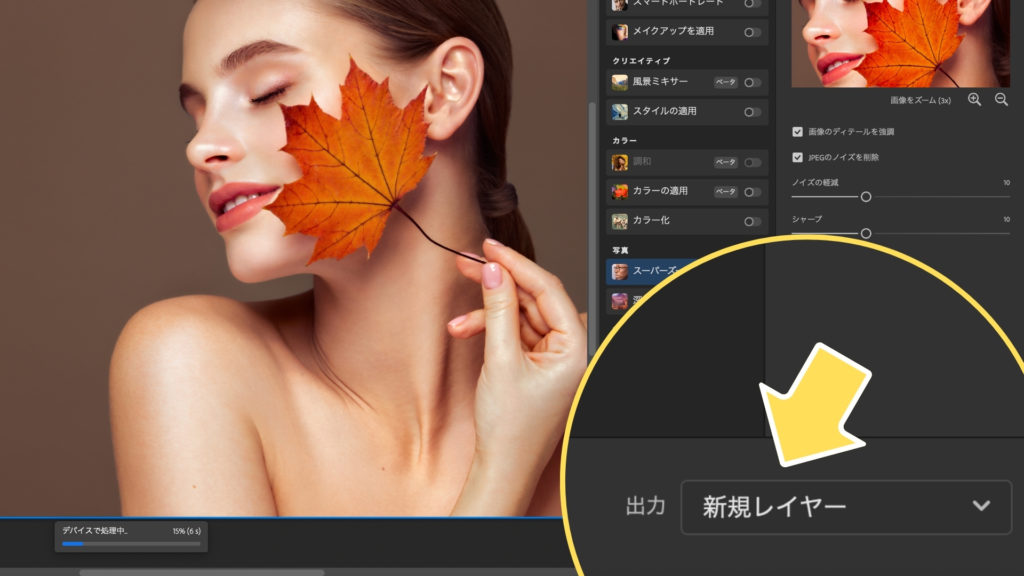Screen dimensions: 1024x576
Task: Select the カラー化 filter icon
Action: tap(620, 221)
